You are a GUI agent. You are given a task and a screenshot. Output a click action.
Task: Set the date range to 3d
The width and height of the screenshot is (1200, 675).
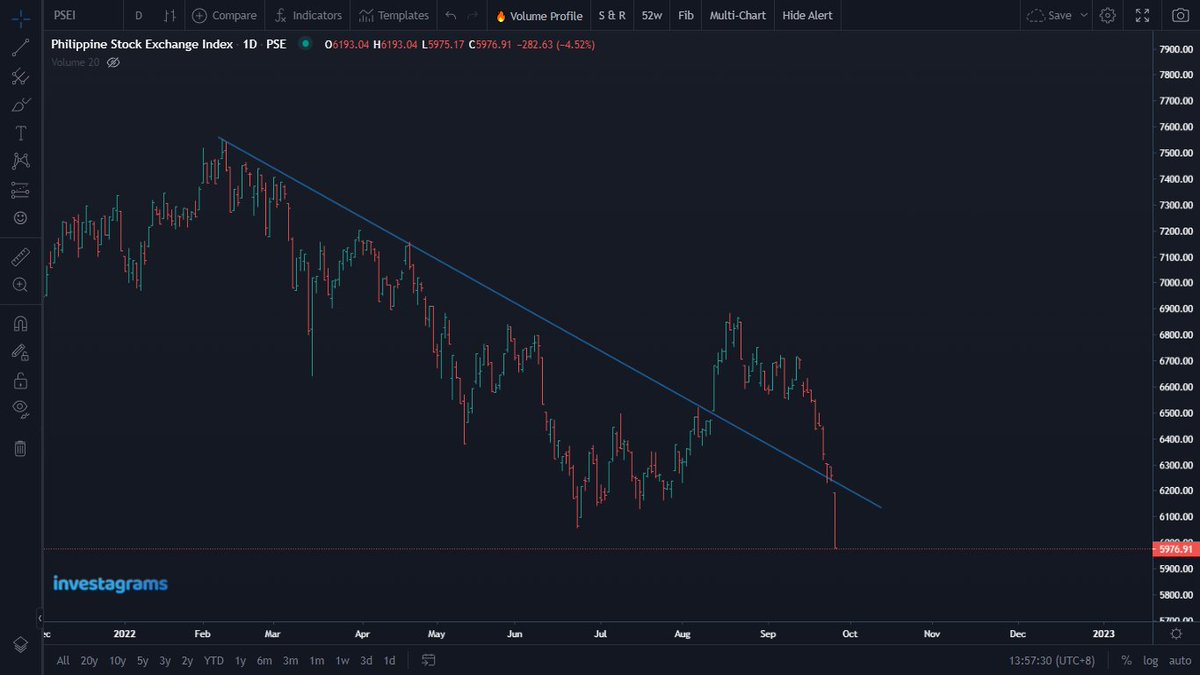367,660
